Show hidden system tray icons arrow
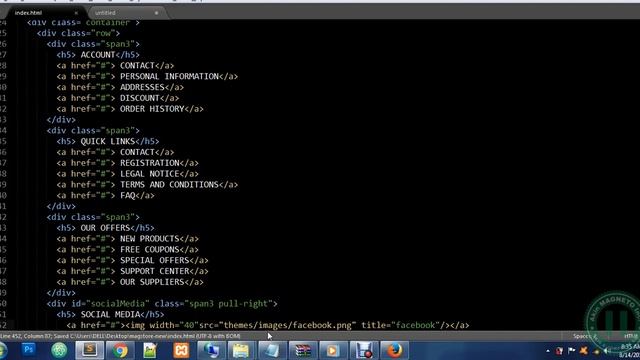The width and height of the screenshot is (640, 360). (548, 351)
